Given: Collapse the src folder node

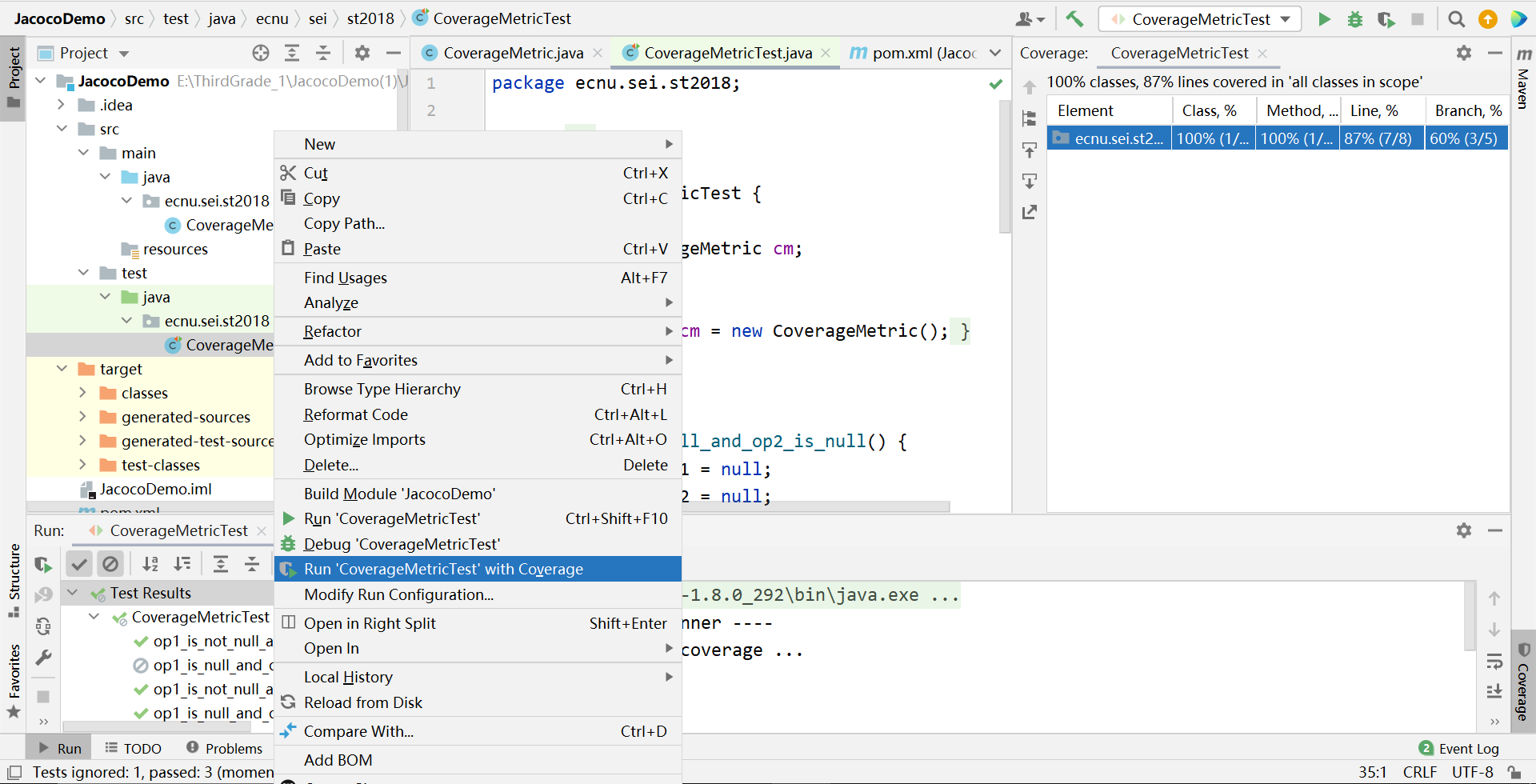Looking at the screenshot, I should (x=62, y=129).
